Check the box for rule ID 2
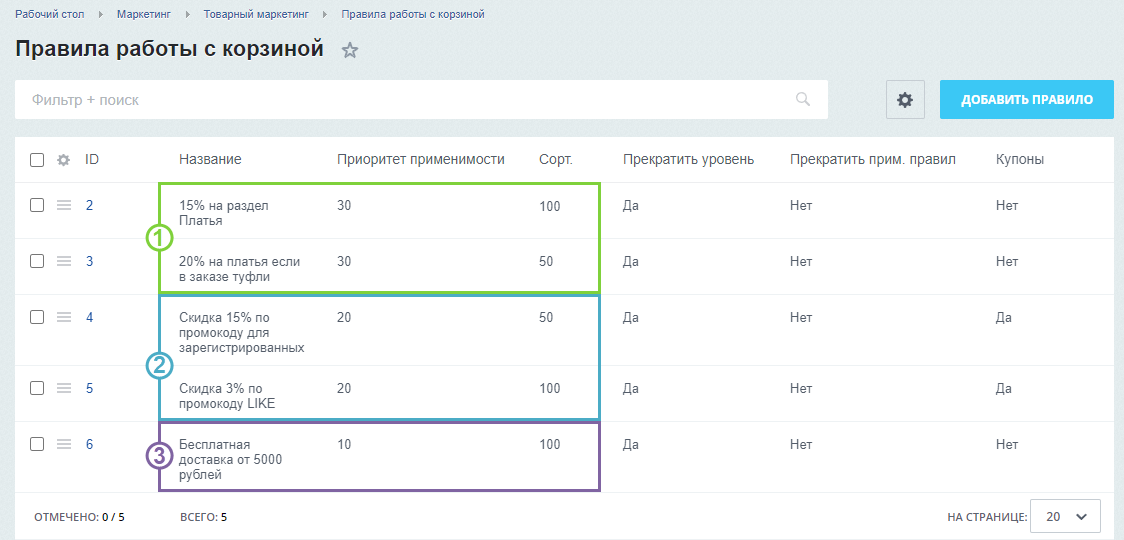1124x540 pixels. [x=37, y=205]
